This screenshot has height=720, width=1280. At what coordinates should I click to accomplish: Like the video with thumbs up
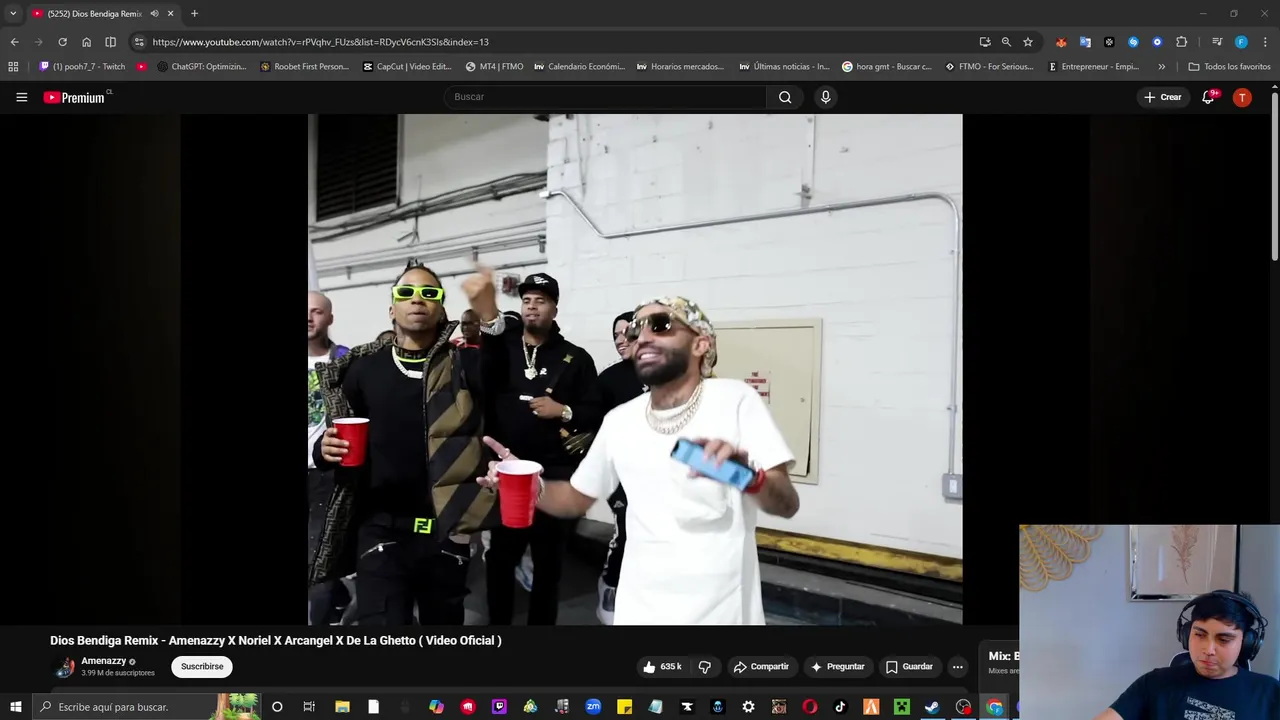click(661, 667)
